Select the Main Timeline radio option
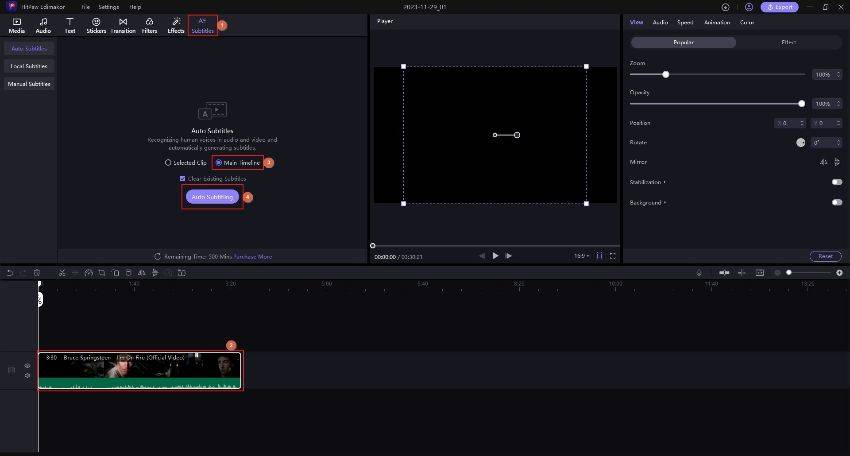Screen dimensions: 850x456 (220, 162)
